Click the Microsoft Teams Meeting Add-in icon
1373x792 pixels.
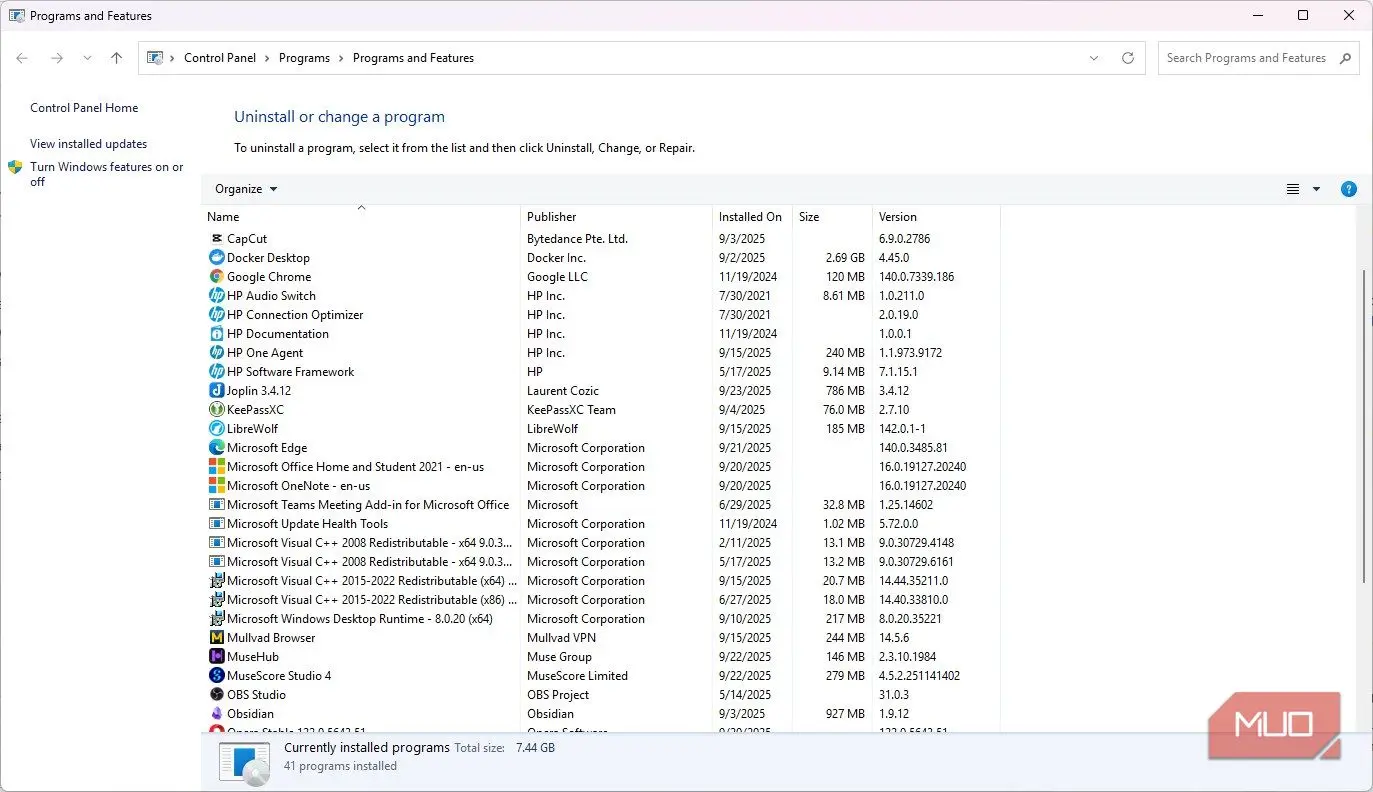(x=217, y=505)
